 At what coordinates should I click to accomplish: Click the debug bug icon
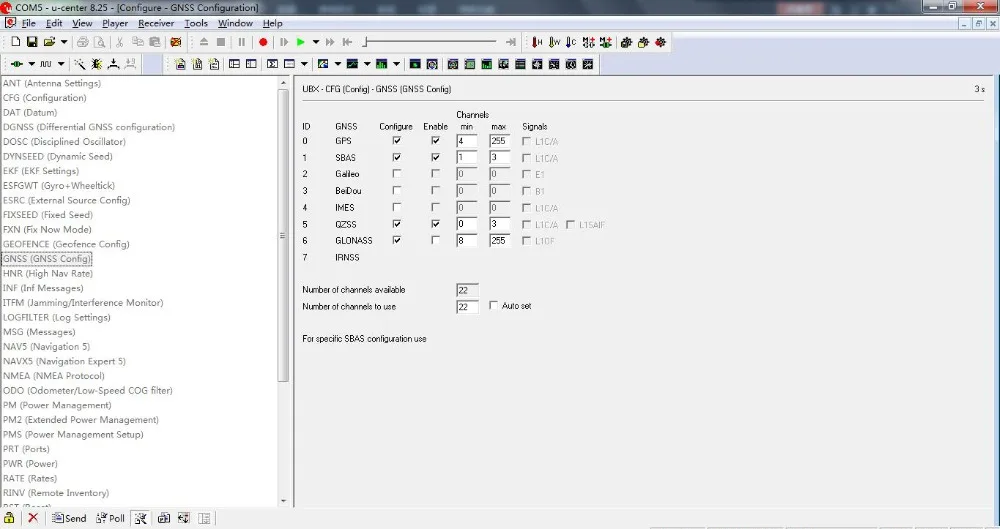[x=96, y=64]
